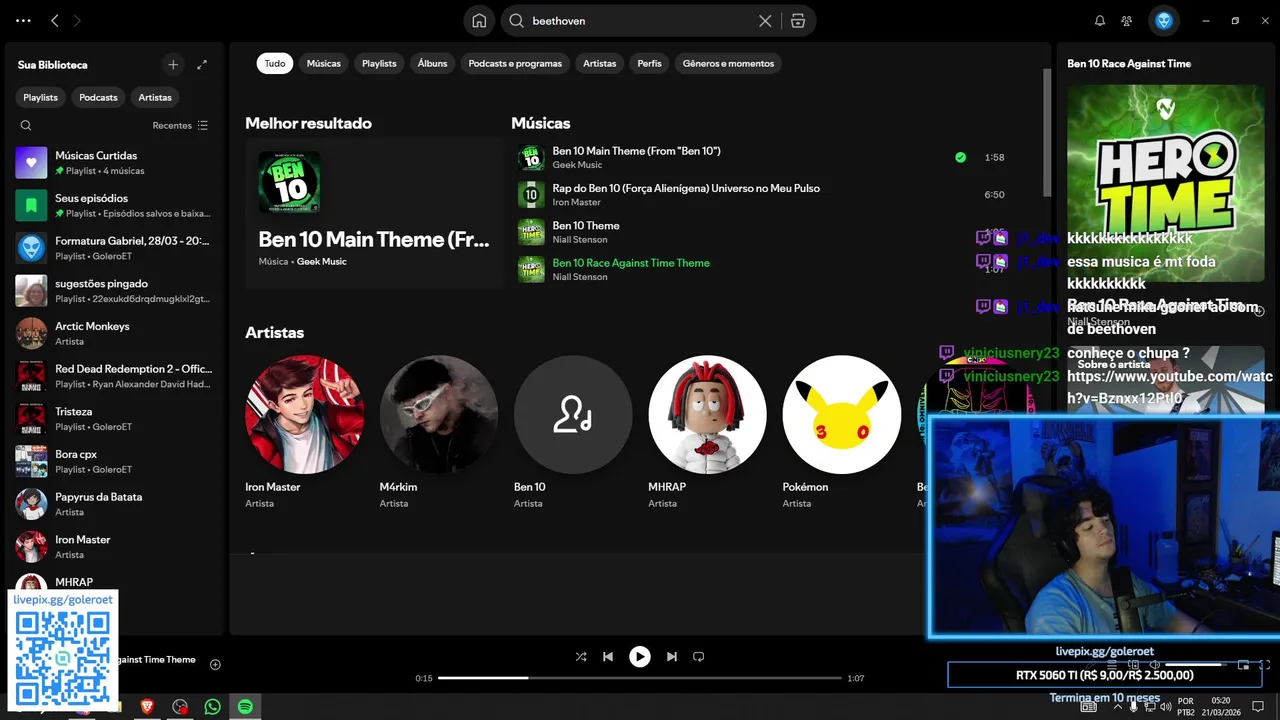This screenshot has height=720, width=1280.
Task: Open friend activity icon
Action: click(x=1127, y=20)
